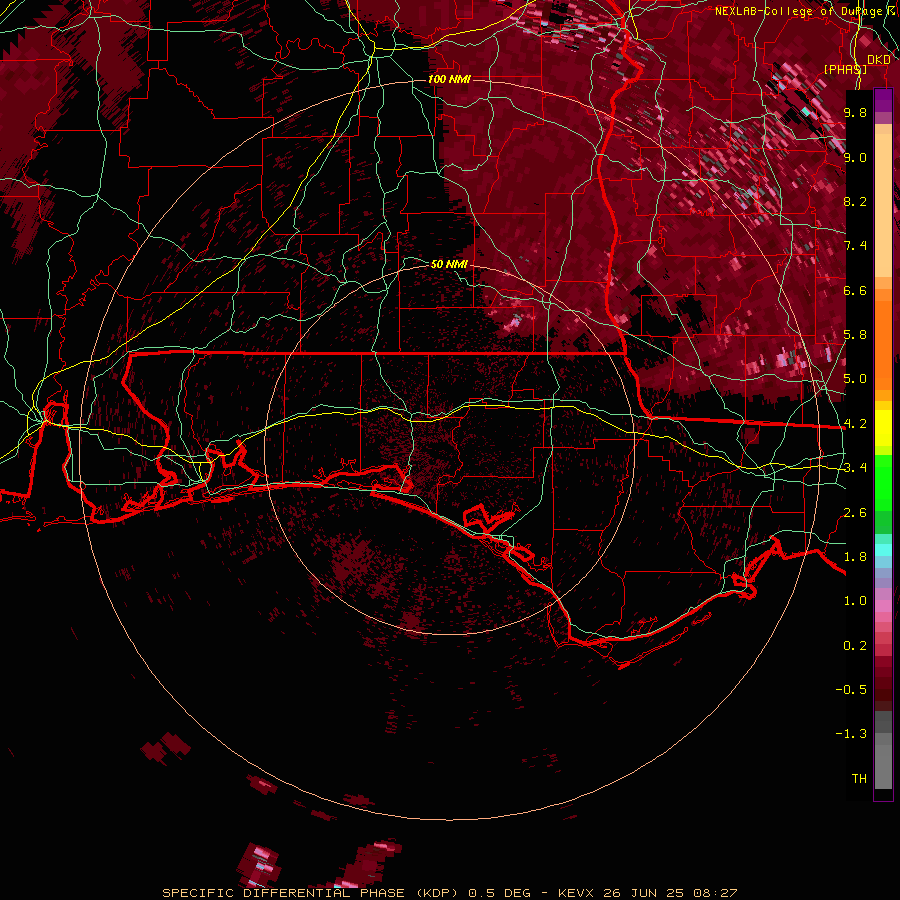
Task: Pick the yellow color bar segment
Action: click(x=883, y=428)
